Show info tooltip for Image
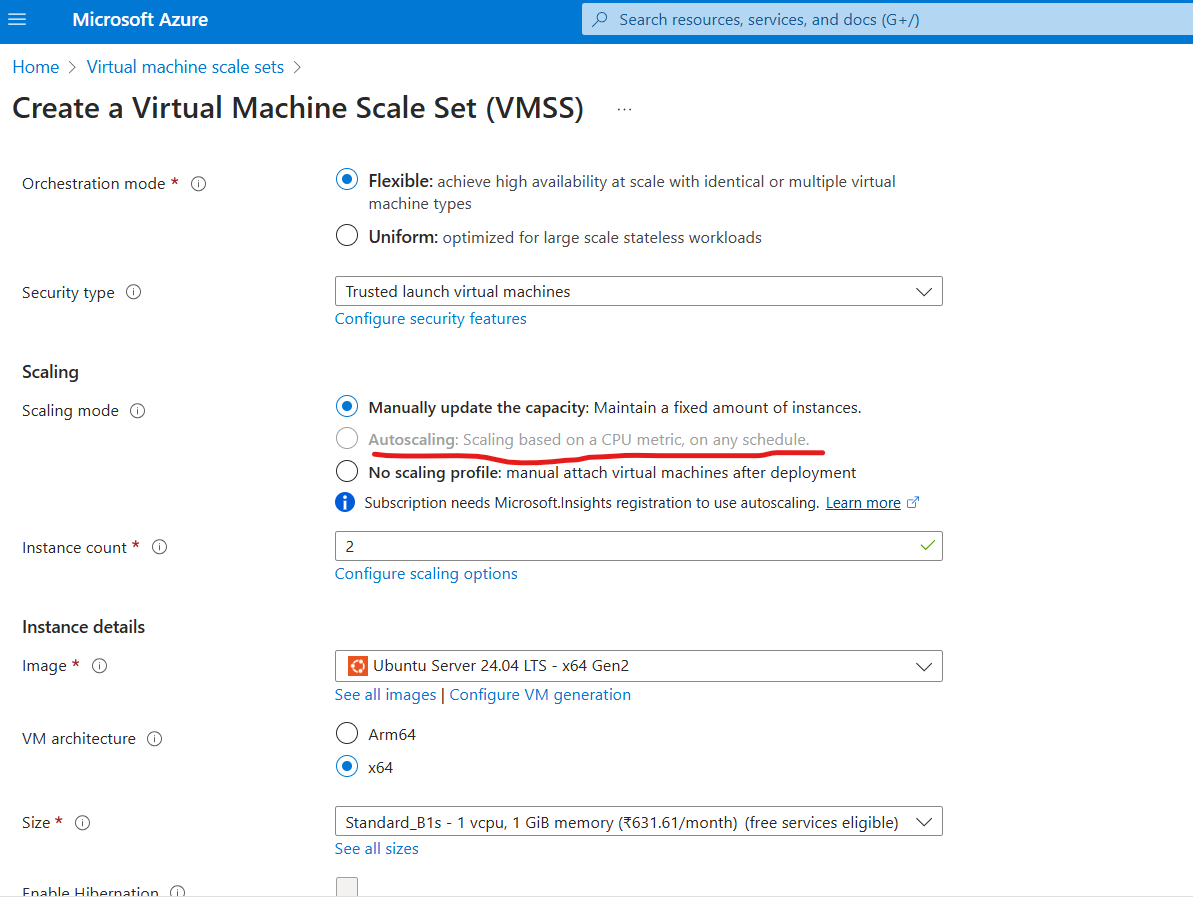This screenshot has height=905, width=1193. click(x=100, y=666)
